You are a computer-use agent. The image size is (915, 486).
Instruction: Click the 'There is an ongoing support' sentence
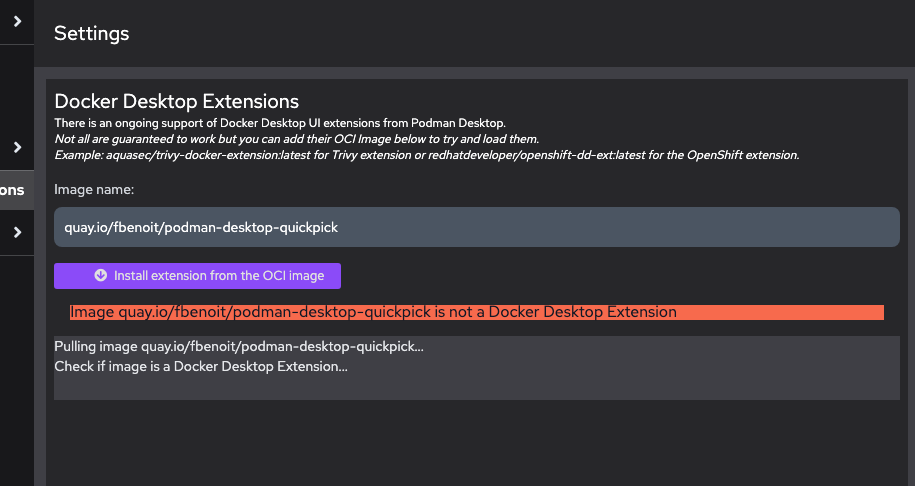[280, 123]
